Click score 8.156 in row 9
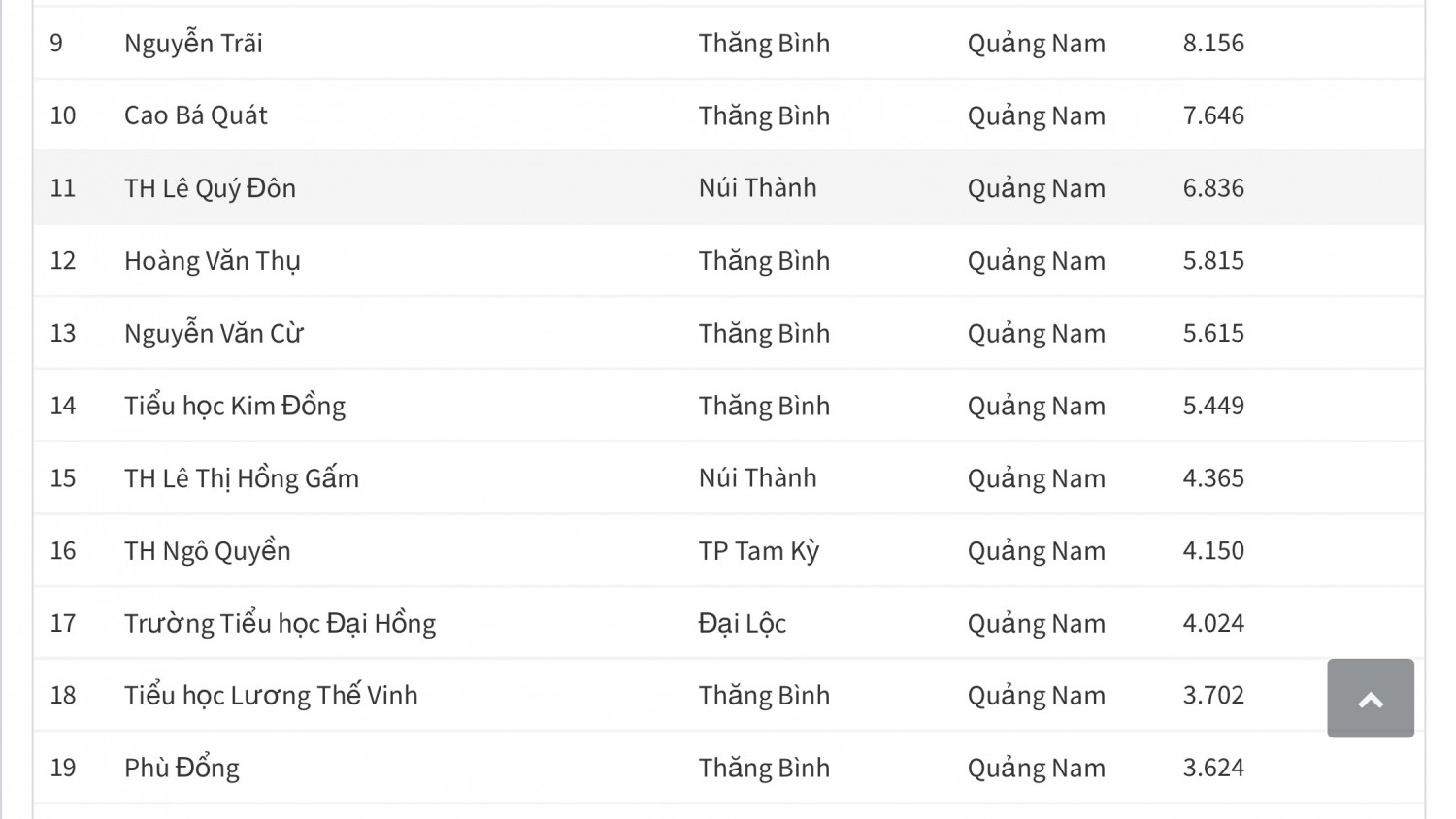Image resolution: width=1456 pixels, height=819 pixels. point(1212,44)
